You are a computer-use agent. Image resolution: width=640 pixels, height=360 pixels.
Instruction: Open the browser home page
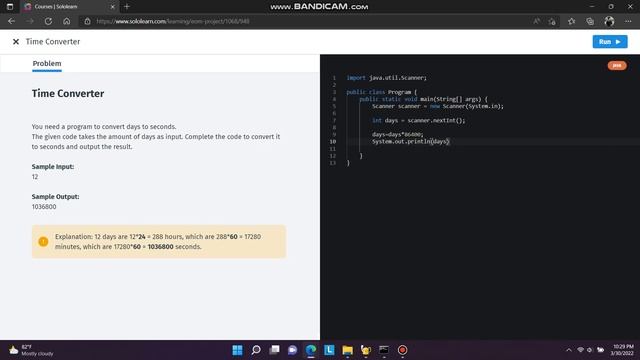[67, 21]
